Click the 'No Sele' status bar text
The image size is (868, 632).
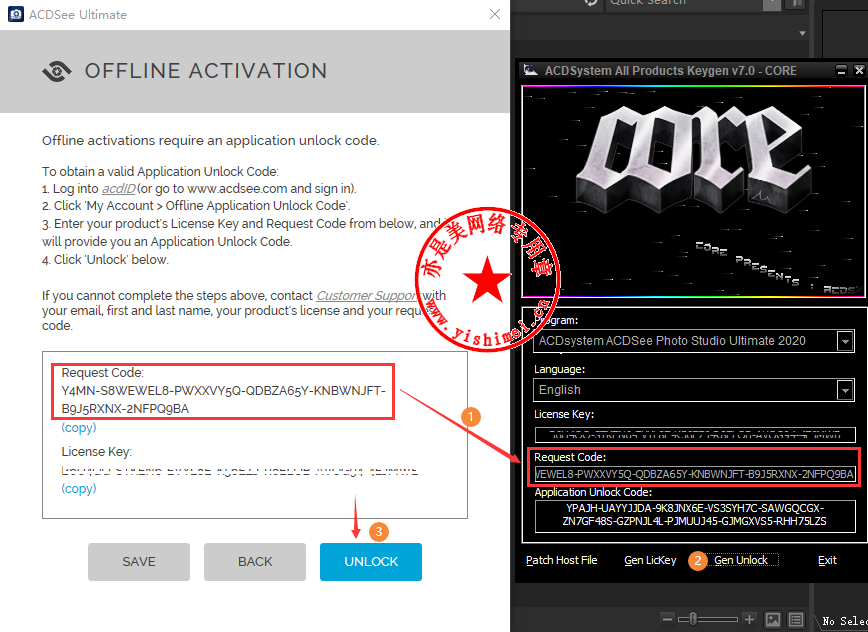(x=845, y=621)
